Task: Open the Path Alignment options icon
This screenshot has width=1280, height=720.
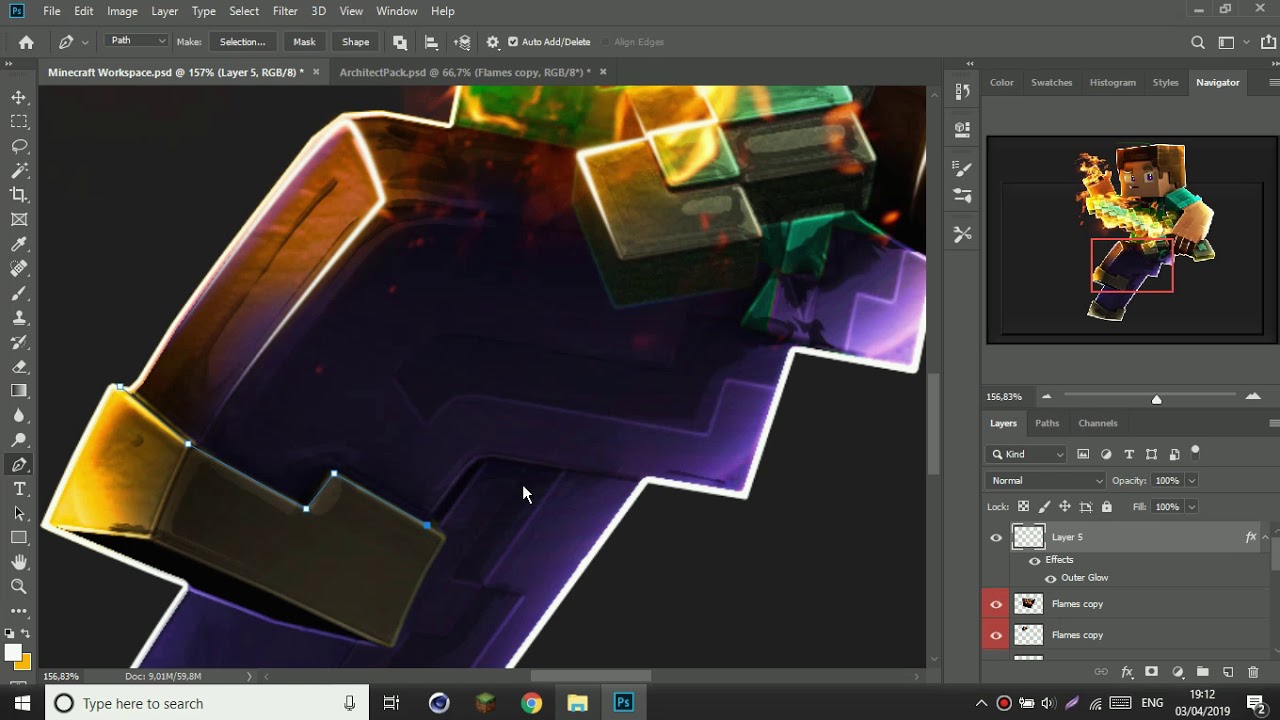Action: [431, 42]
